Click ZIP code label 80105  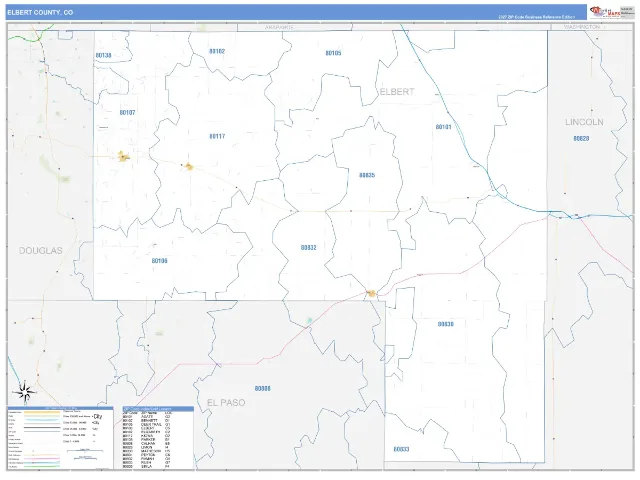click(x=333, y=53)
